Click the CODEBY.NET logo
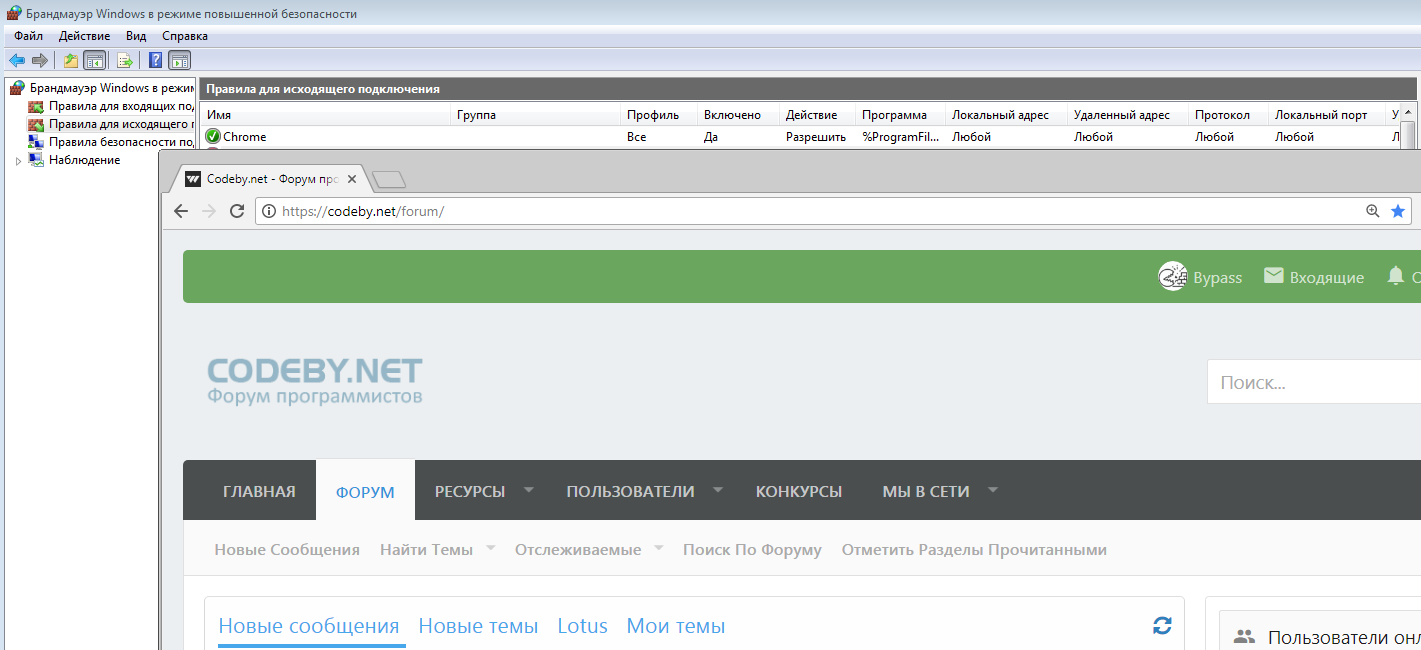Image resolution: width=1421 pixels, height=650 pixels. coord(315,380)
